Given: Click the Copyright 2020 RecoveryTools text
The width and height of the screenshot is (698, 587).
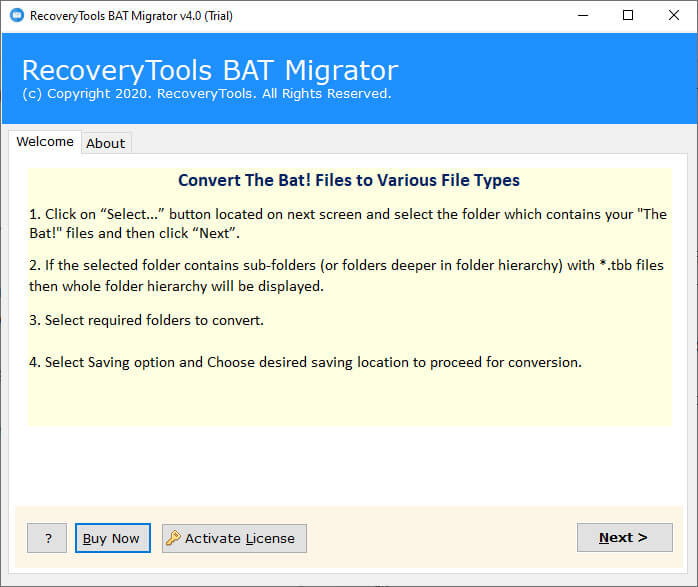Looking at the screenshot, I should point(207,94).
